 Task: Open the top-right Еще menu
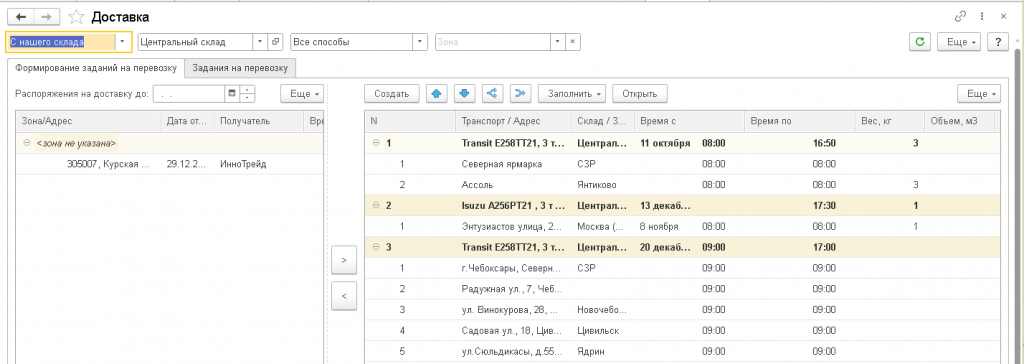click(959, 42)
